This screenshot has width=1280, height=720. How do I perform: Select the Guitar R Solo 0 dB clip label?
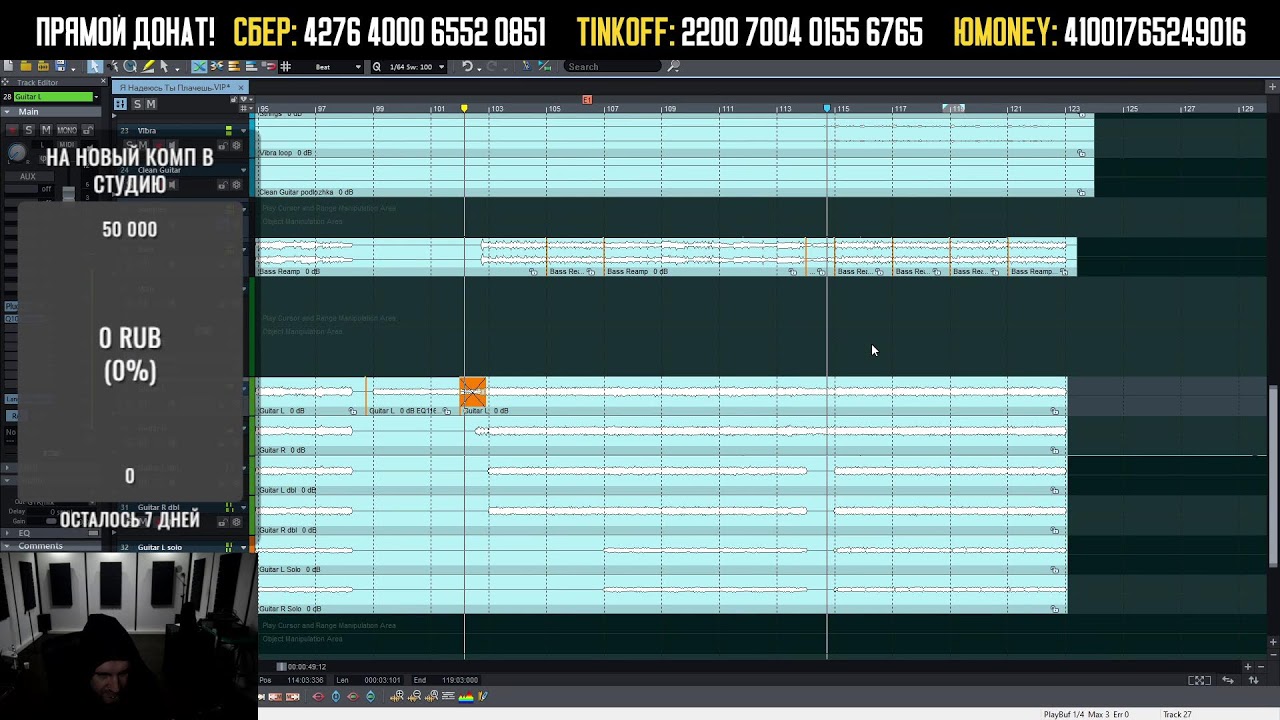coord(290,608)
